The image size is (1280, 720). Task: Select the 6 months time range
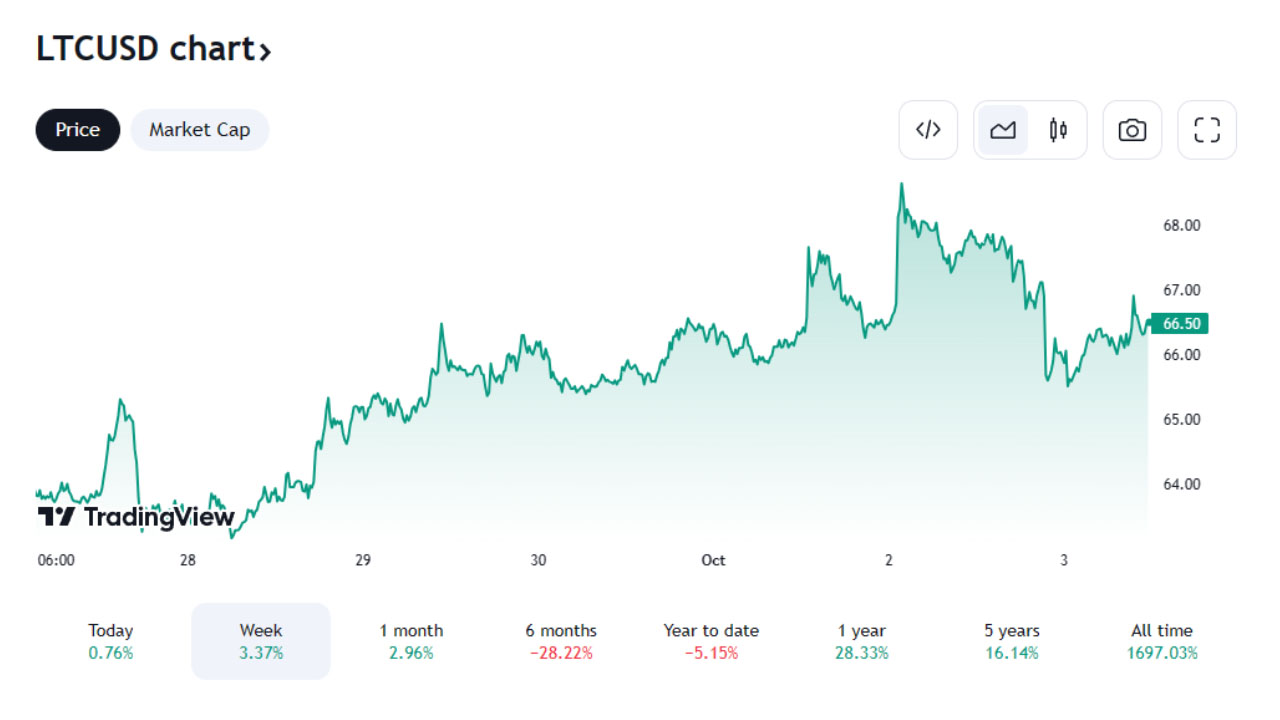561,641
